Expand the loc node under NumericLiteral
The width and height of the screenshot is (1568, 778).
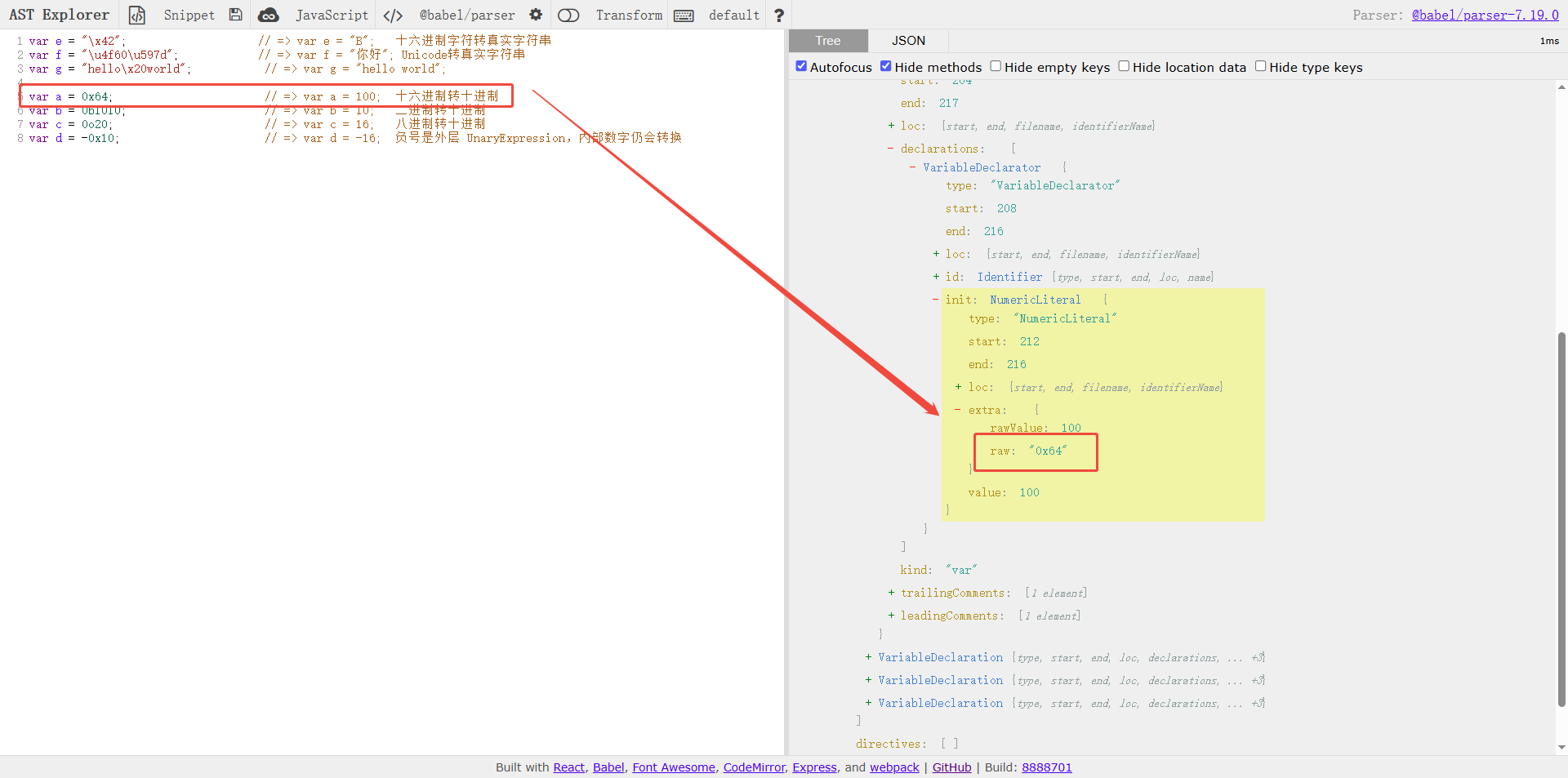click(958, 387)
